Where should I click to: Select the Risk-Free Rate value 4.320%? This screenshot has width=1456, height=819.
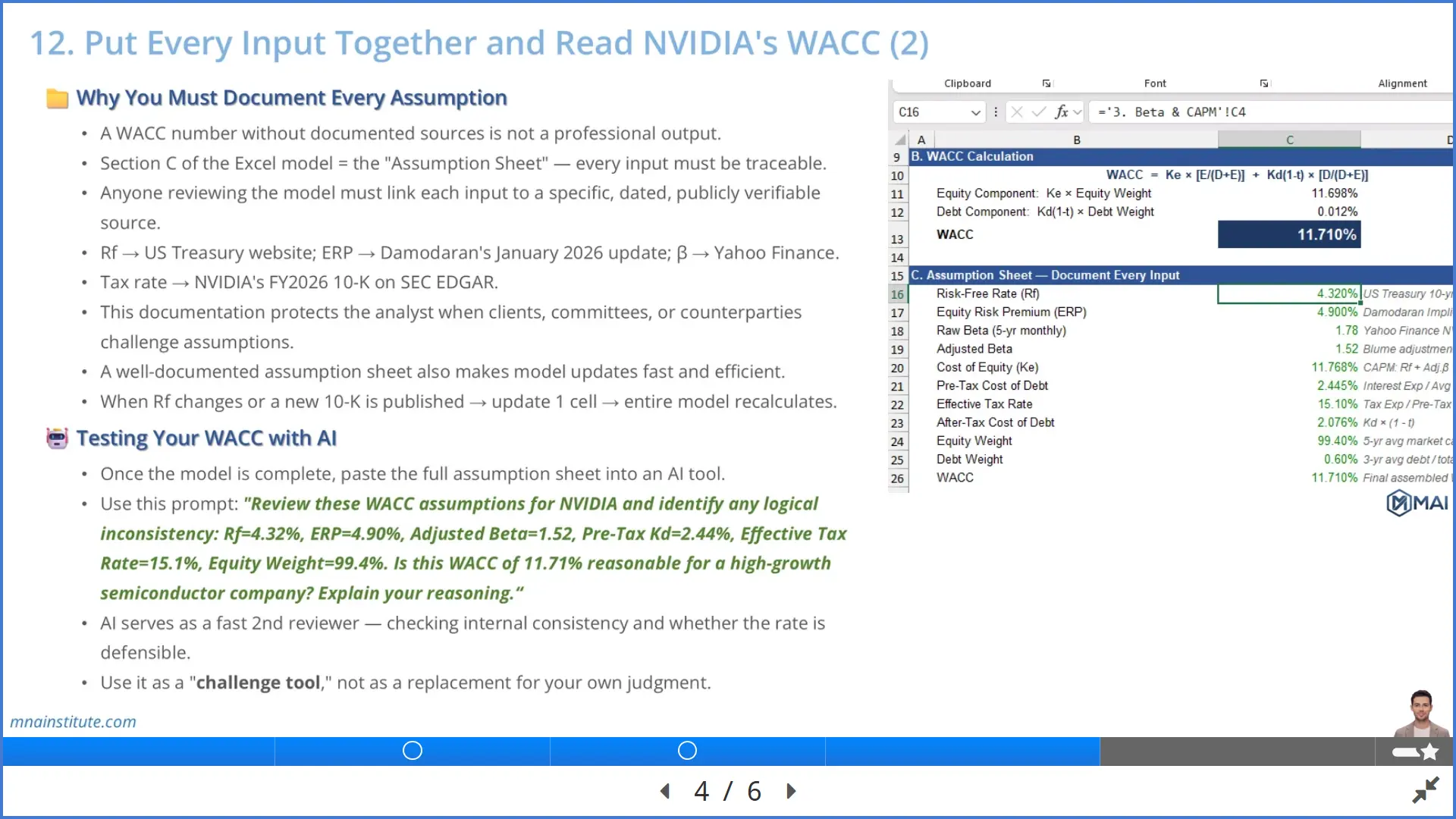pyautogui.click(x=1289, y=293)
